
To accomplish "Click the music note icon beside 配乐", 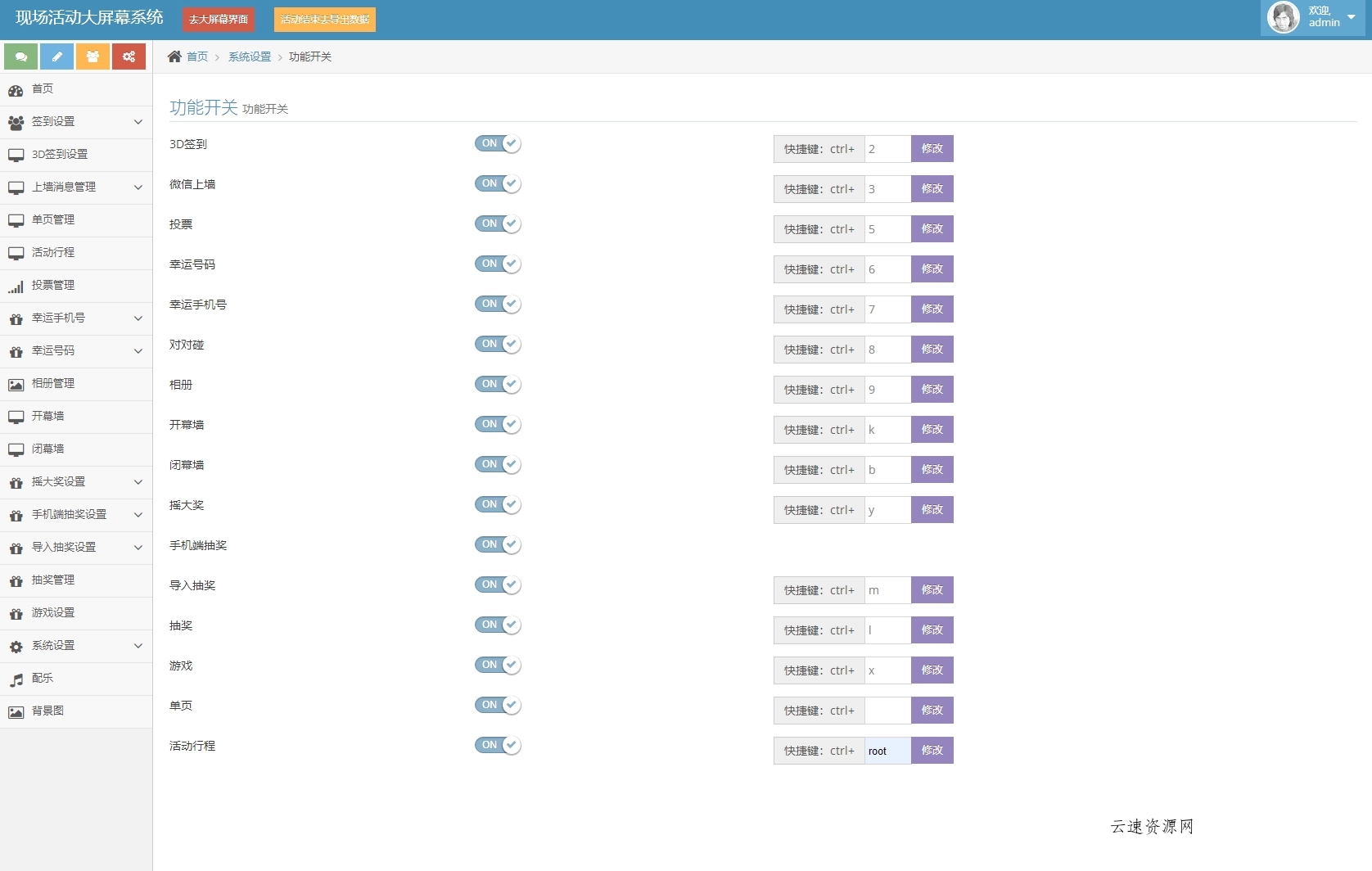I will pyautogui.click(x=16, y=679).
